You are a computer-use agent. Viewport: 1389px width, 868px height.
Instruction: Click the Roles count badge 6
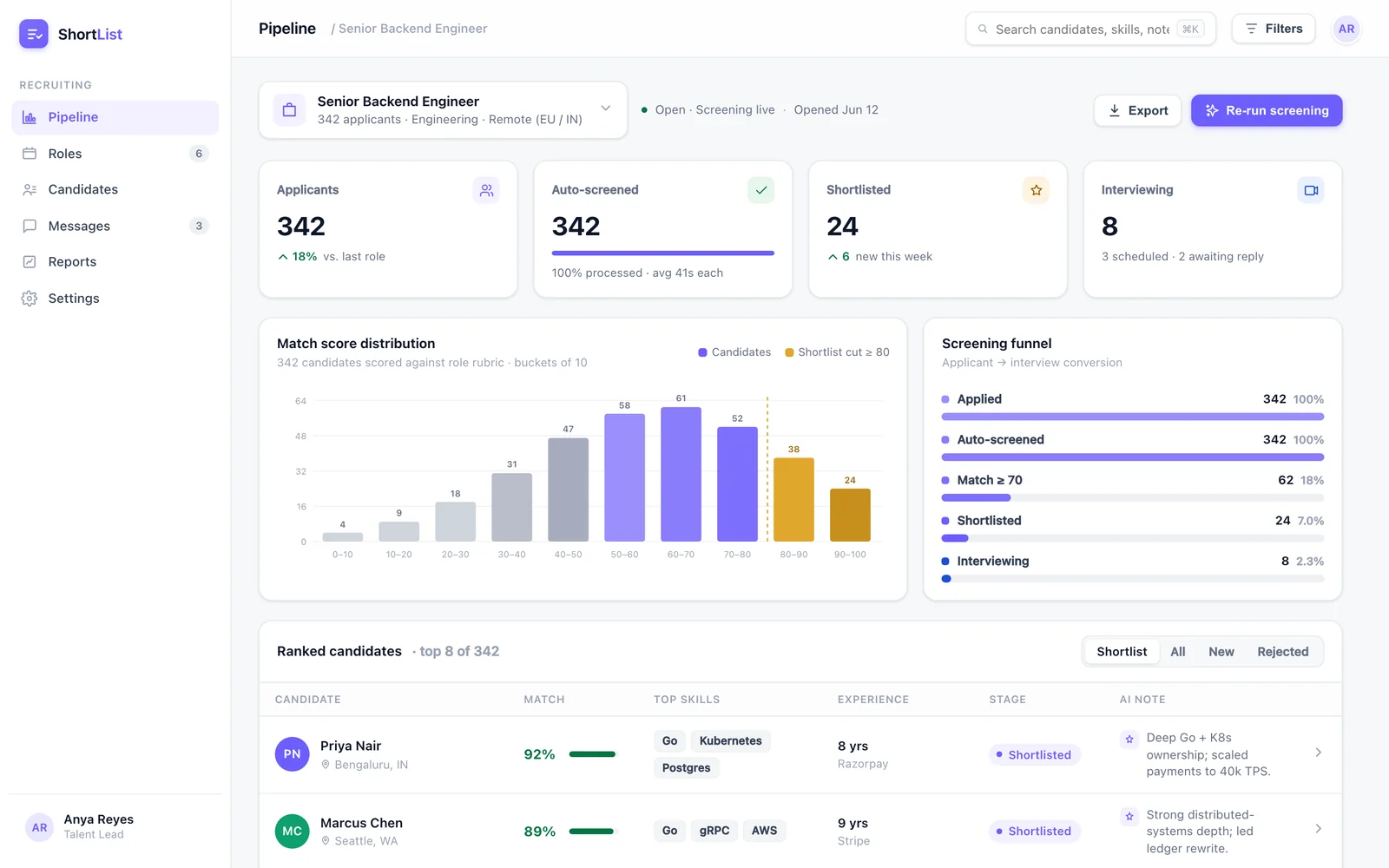[x=199, y=154]
